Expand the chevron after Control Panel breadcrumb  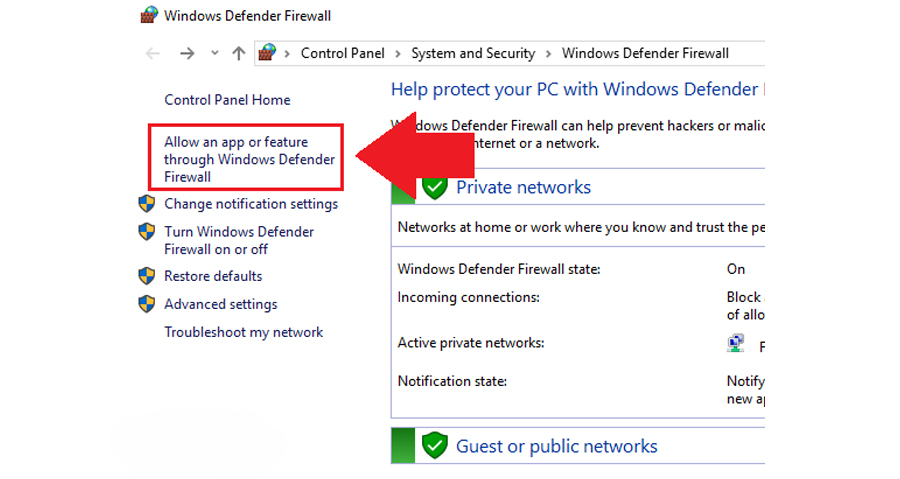(398, 54)
